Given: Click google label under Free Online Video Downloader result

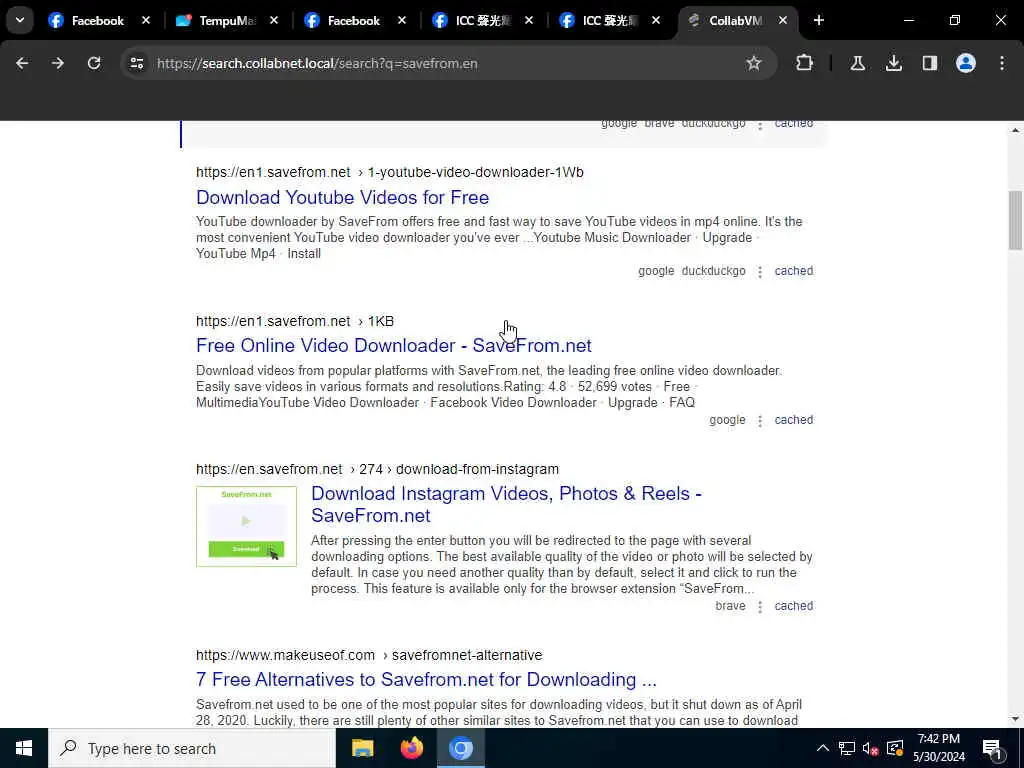Looking at the screenshot, I should coord(727,420).
